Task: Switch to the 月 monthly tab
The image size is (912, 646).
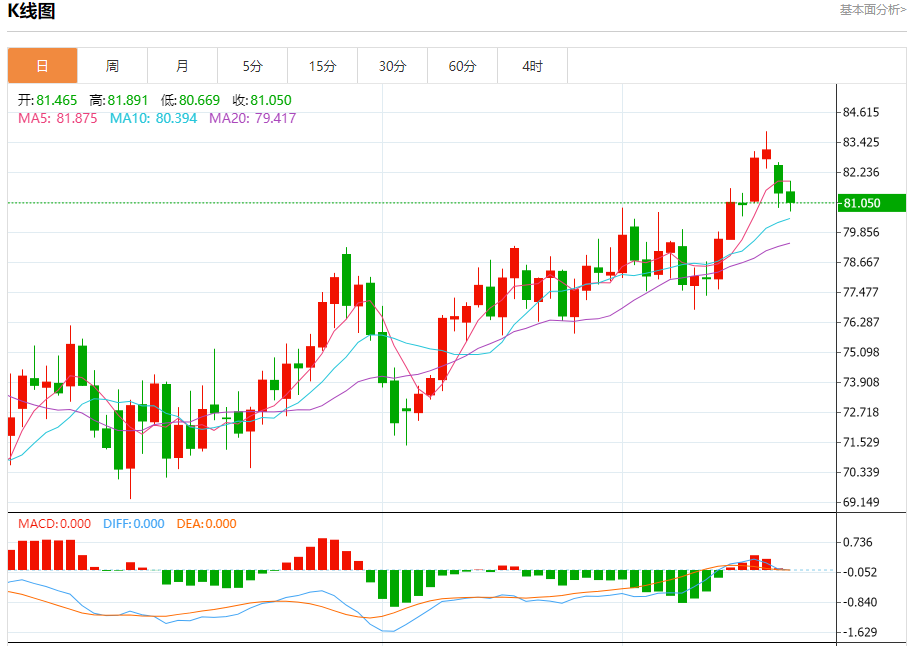Action: click(182, 66)
